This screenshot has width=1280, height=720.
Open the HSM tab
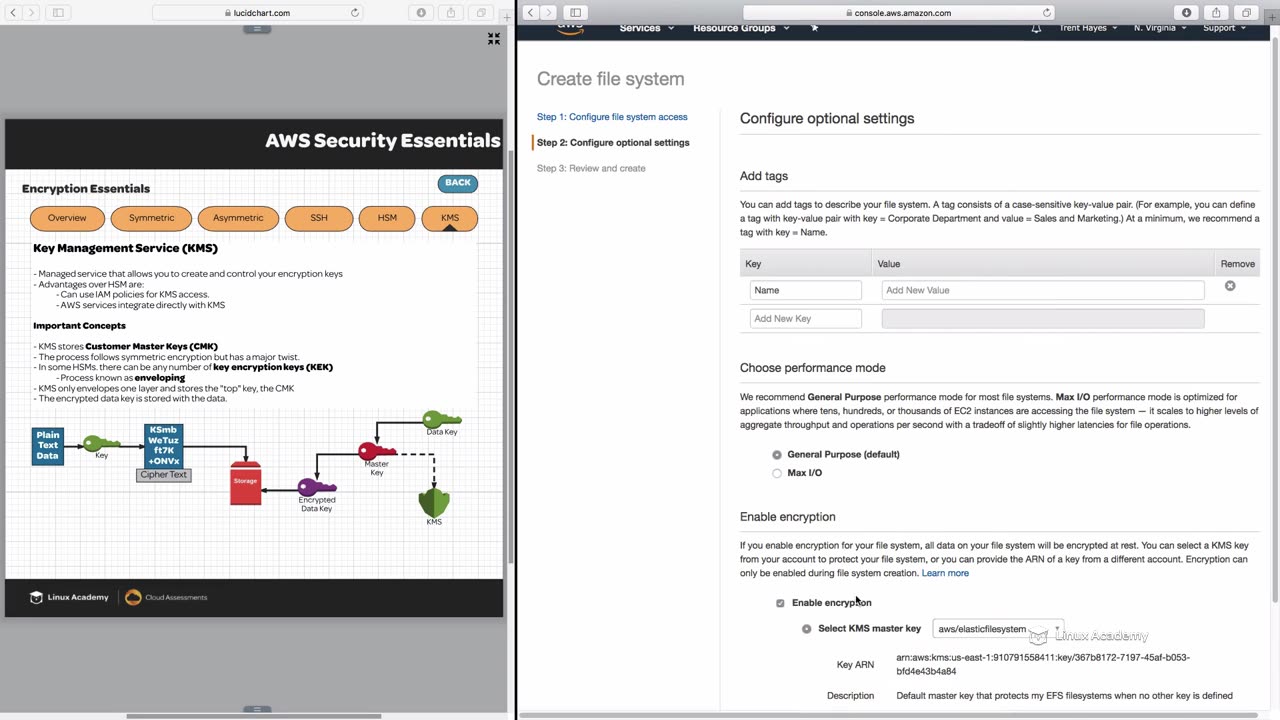click(387, 218)
